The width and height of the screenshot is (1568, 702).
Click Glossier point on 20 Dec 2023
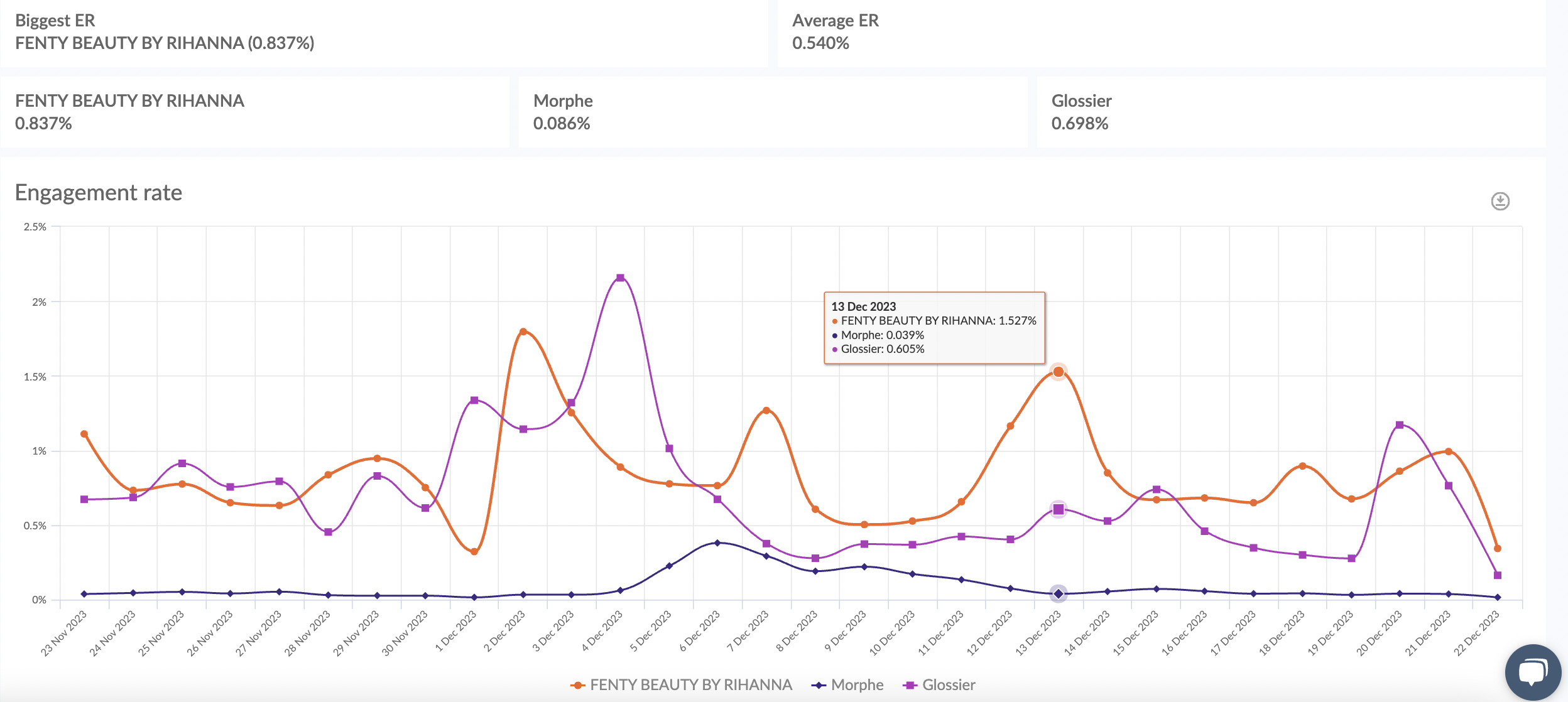coord(1400,425)
